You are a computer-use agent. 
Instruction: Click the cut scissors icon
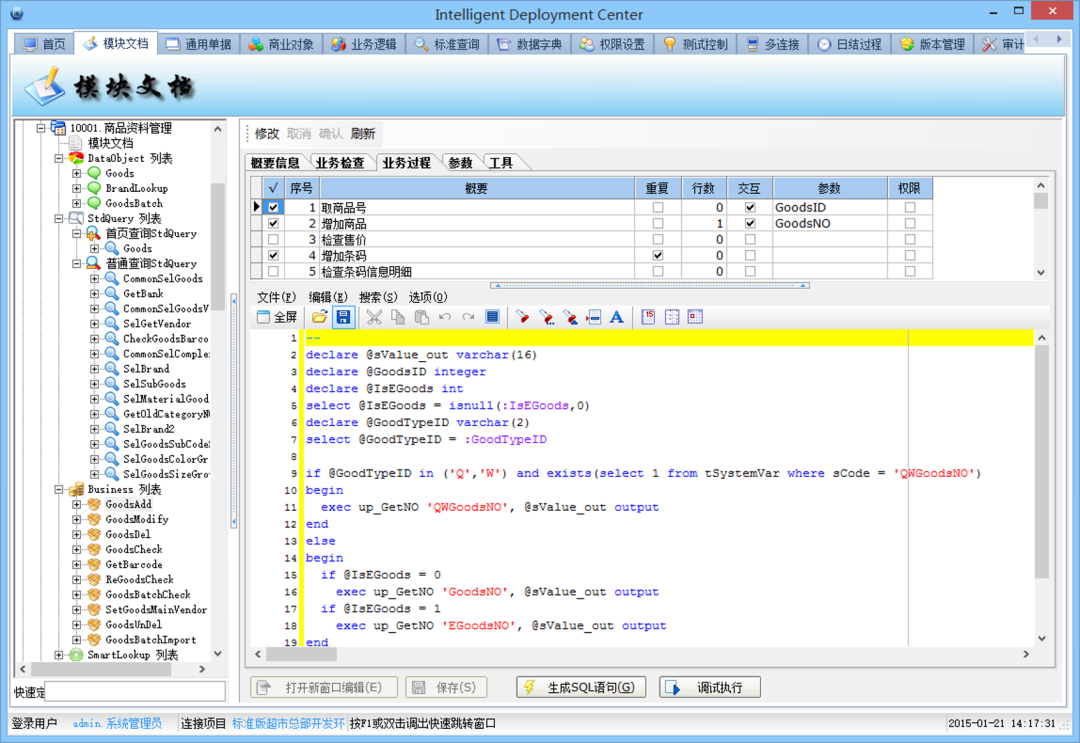point(374,317)
